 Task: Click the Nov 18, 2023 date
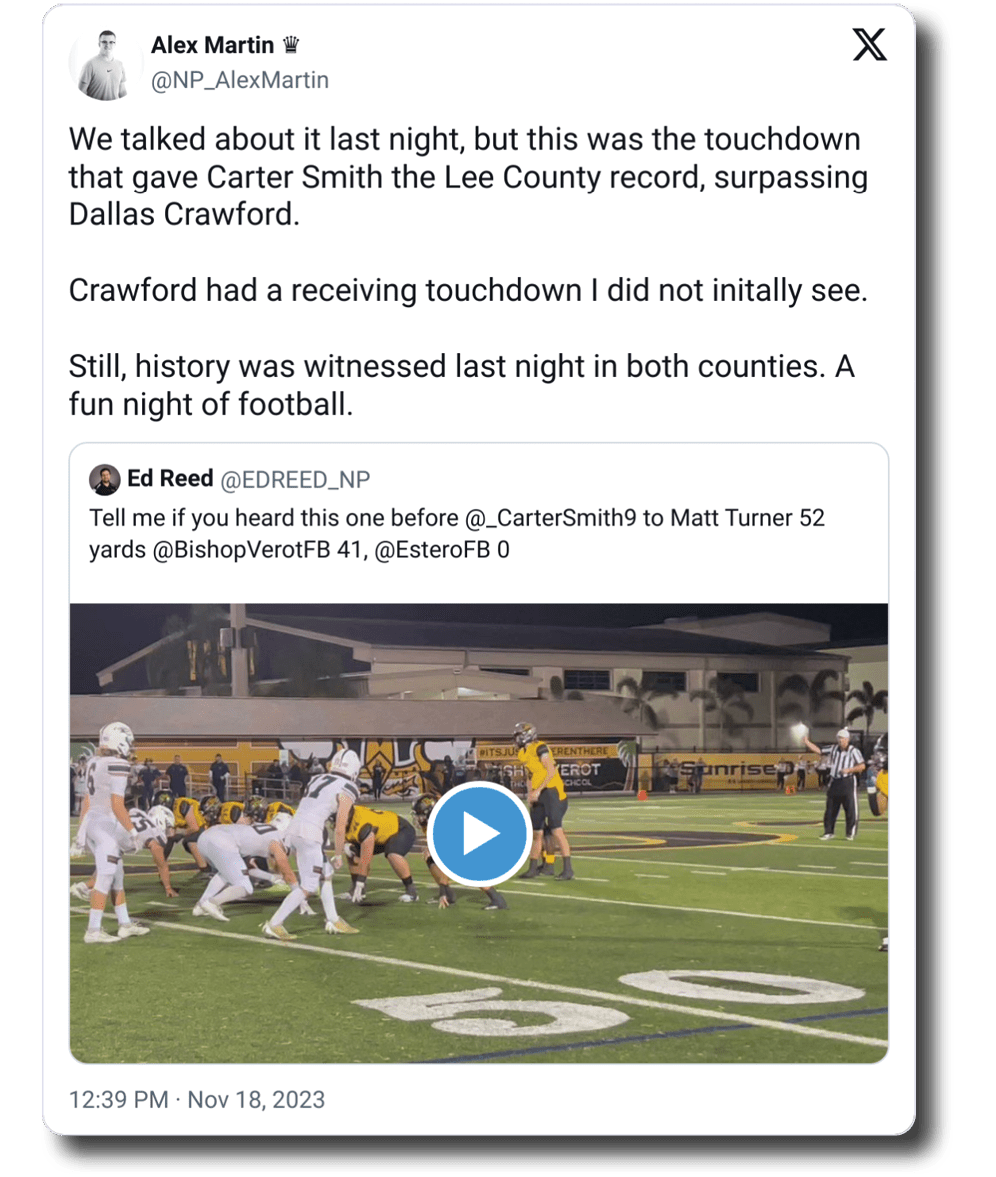tap(257, 1099)
